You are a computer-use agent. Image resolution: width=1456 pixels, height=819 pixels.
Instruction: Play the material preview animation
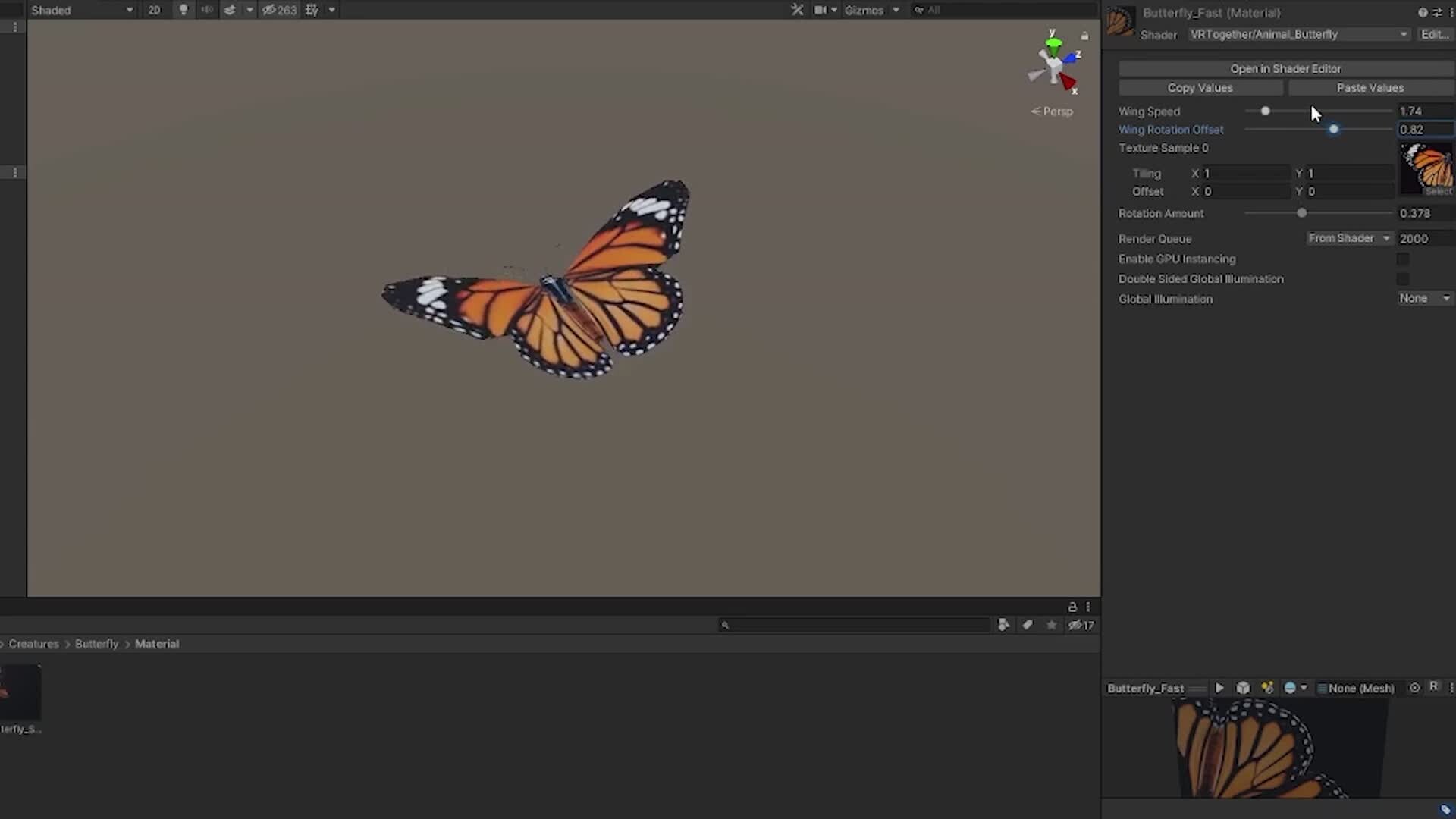[1219, 688]
